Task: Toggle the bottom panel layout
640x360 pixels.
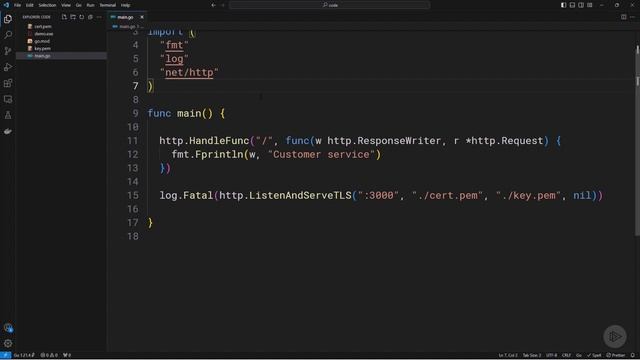Action: tap(572, 5)
